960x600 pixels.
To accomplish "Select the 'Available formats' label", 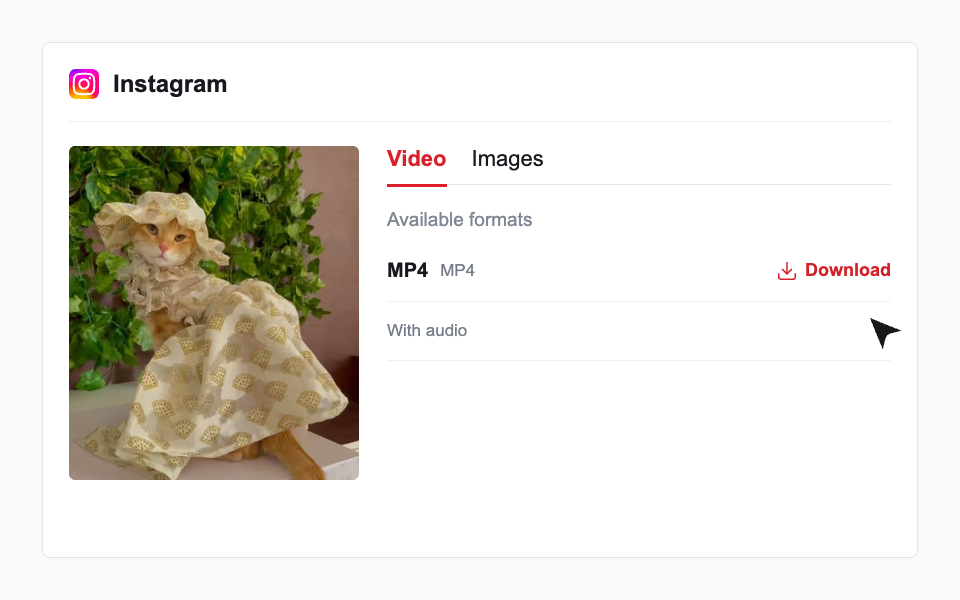I will pos(459,220).
